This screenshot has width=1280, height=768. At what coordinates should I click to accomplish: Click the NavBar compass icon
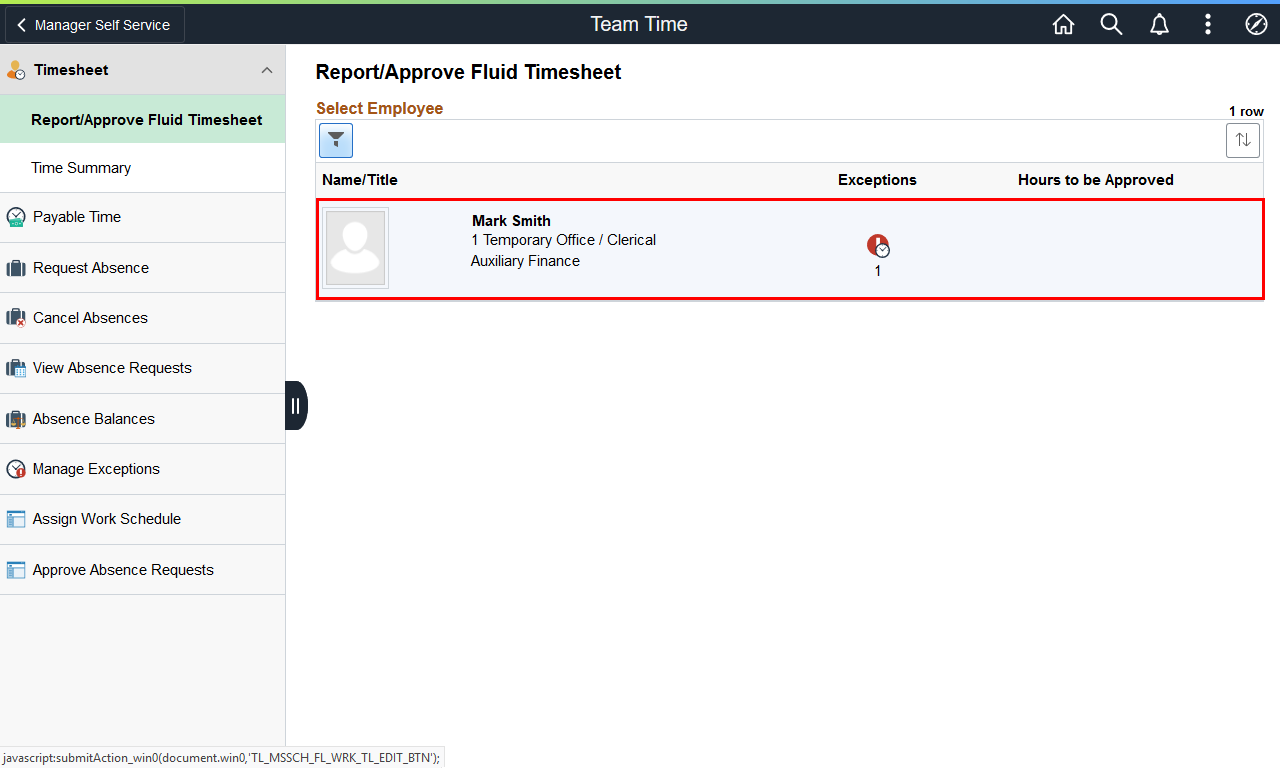(x=1256, y=25)
